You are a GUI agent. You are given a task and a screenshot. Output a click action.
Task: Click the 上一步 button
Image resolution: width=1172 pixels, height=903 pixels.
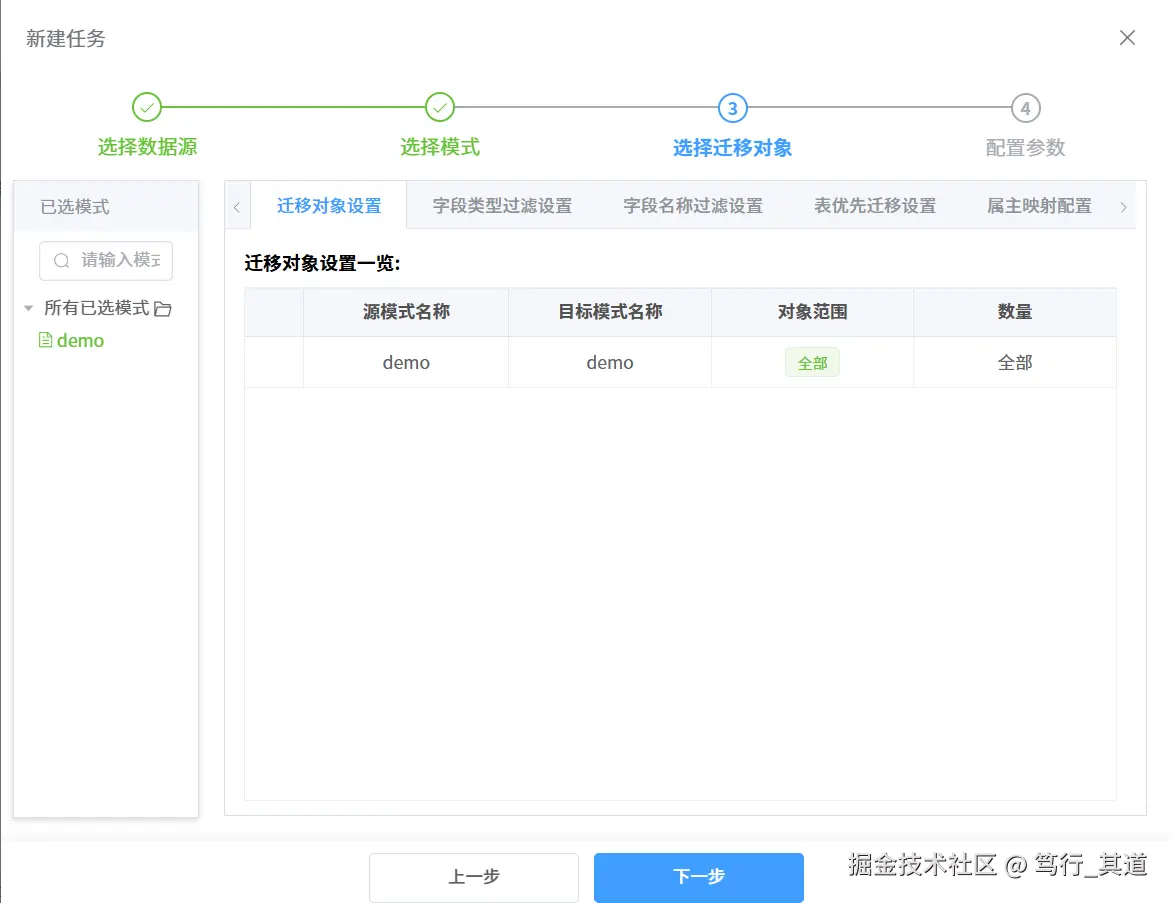coord(473,876)
